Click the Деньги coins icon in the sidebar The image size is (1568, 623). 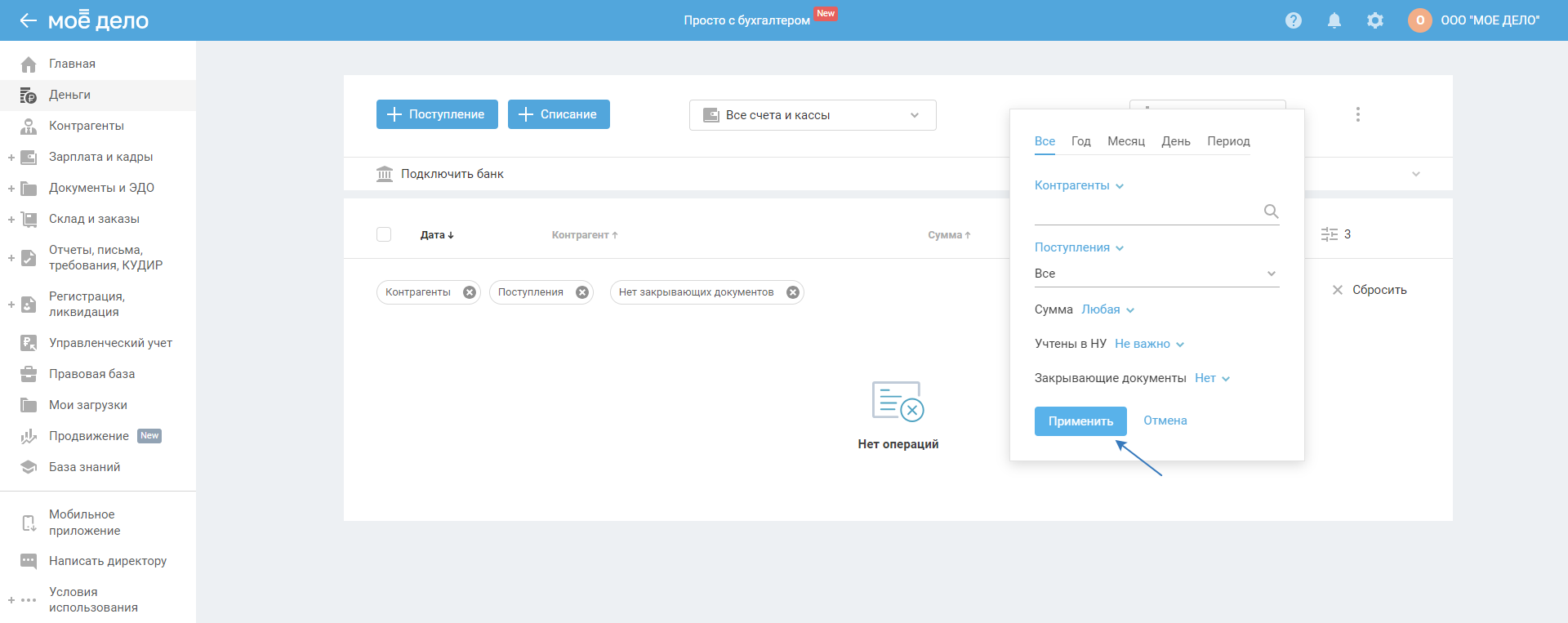click(29, 95)
